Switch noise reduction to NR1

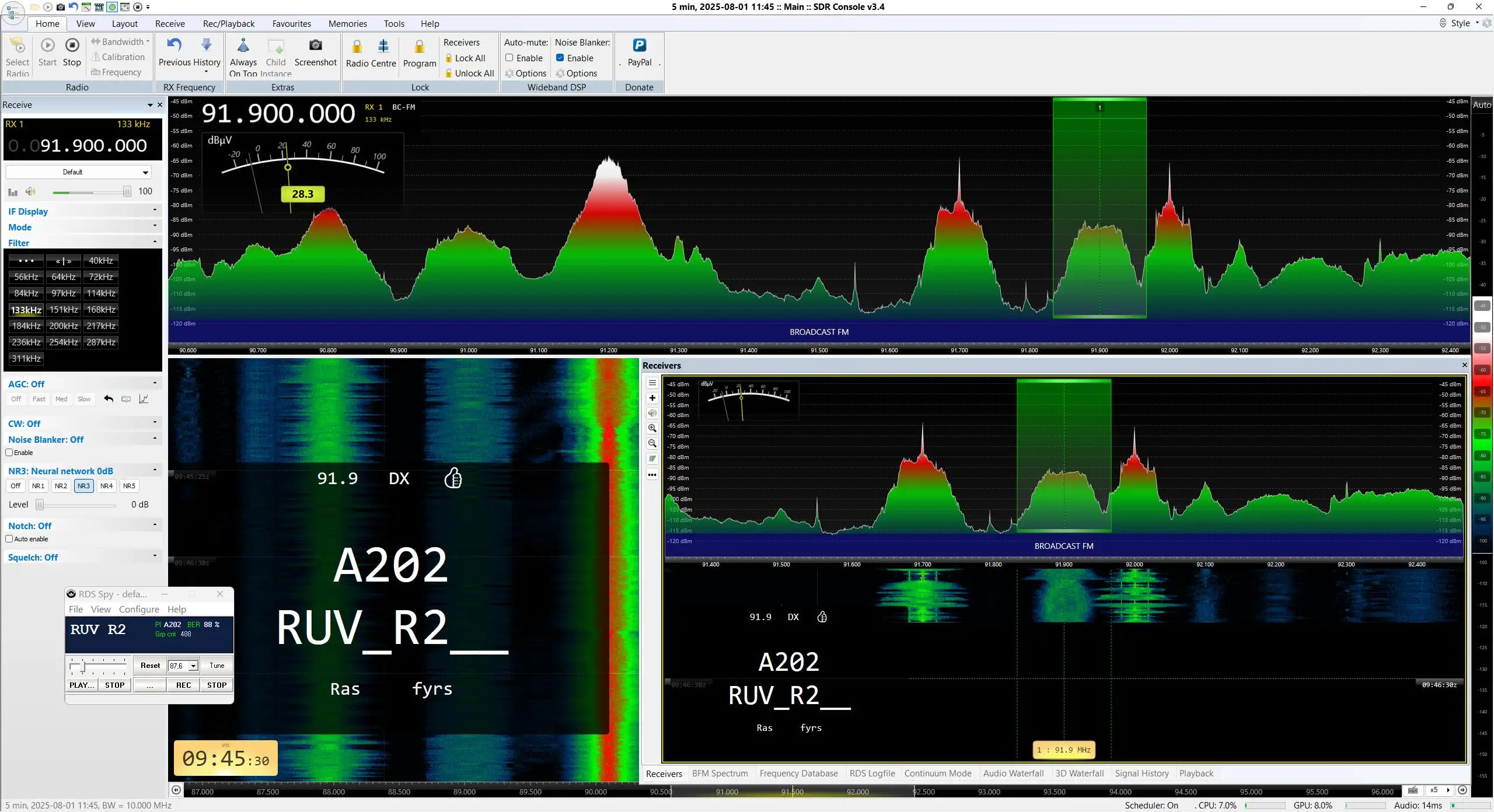click(x=38, y=486)
